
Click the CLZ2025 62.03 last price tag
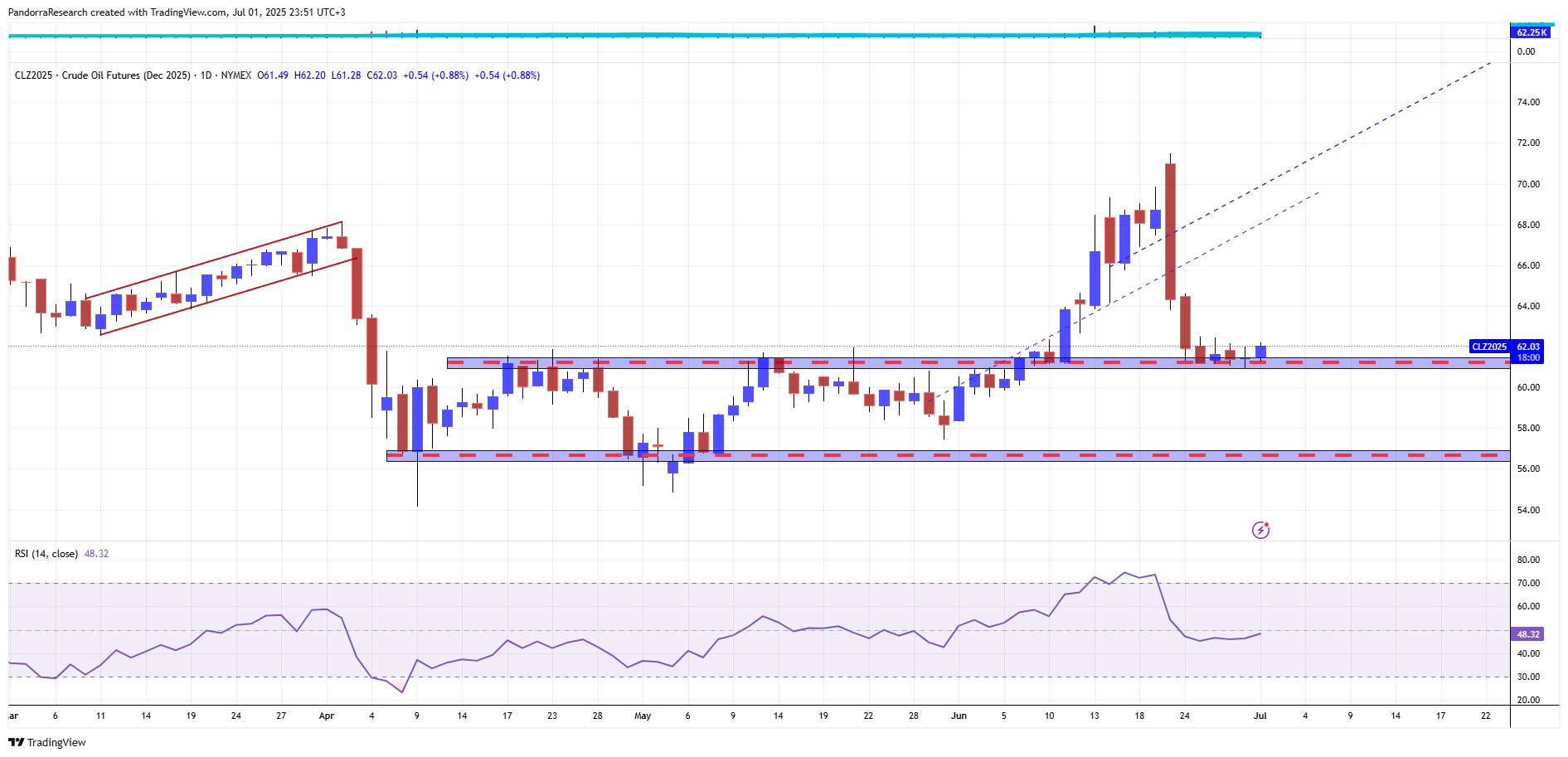click(1506, 347)
